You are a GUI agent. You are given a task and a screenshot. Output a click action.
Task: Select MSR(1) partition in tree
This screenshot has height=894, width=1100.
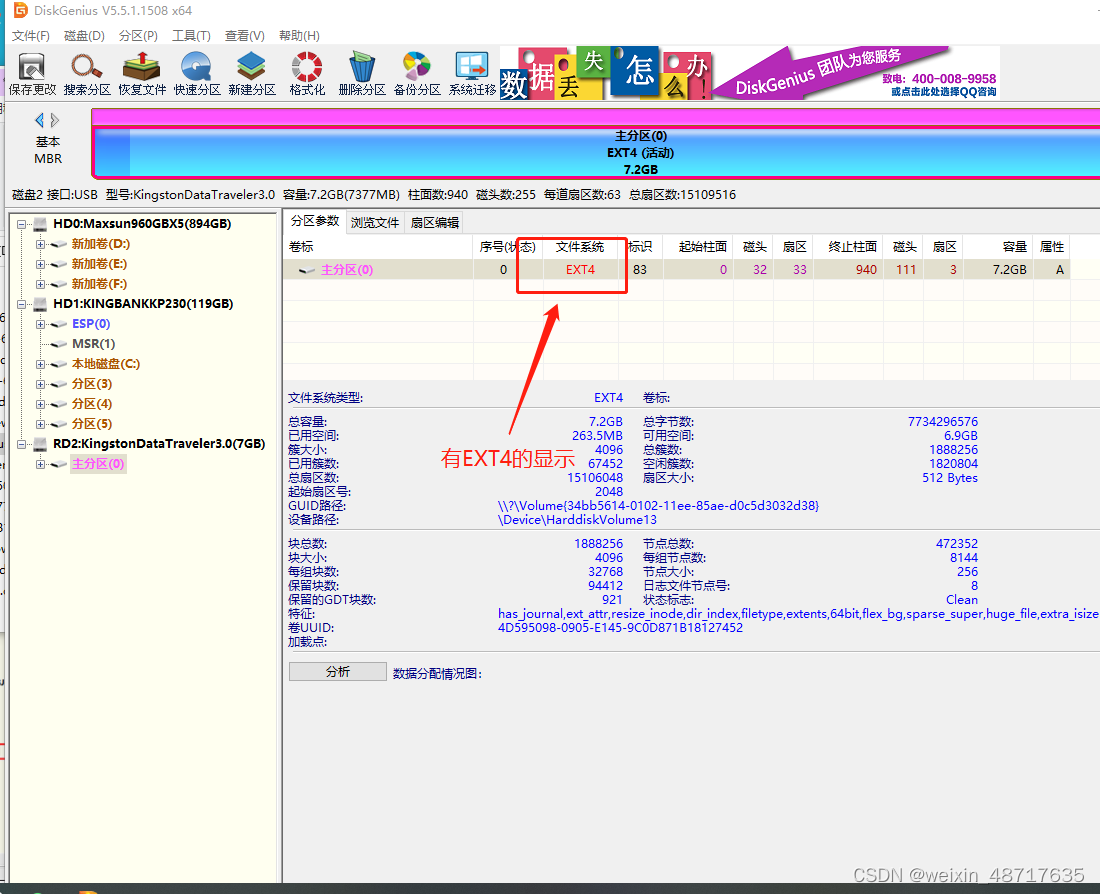click(93, 344)
